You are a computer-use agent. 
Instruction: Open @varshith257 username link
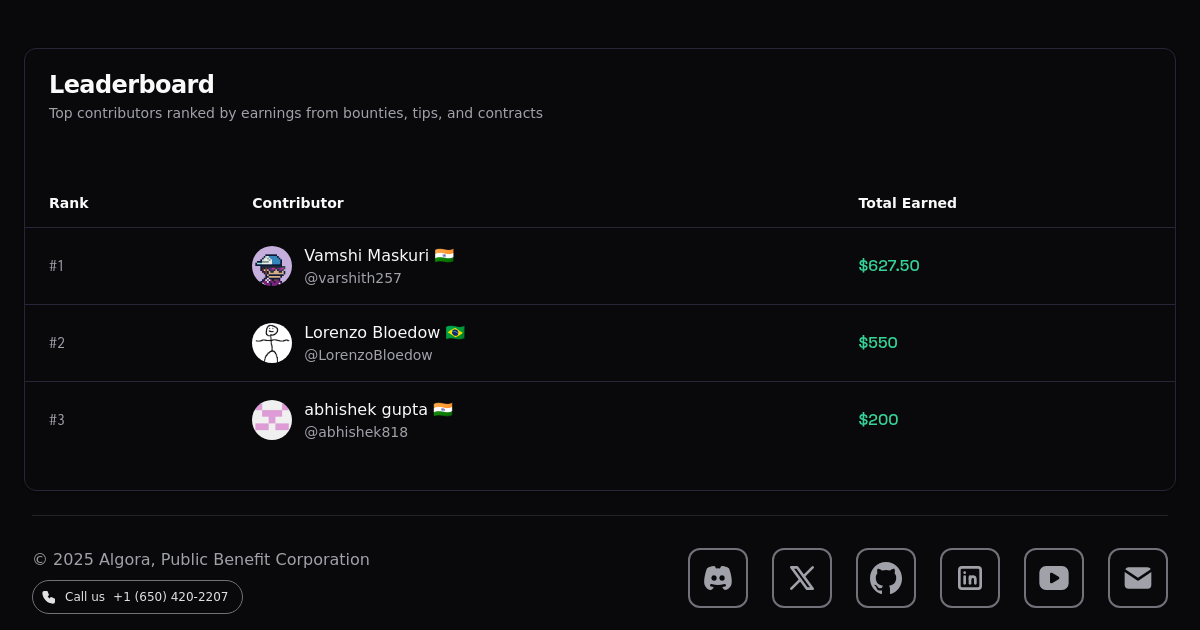point(352,278)
